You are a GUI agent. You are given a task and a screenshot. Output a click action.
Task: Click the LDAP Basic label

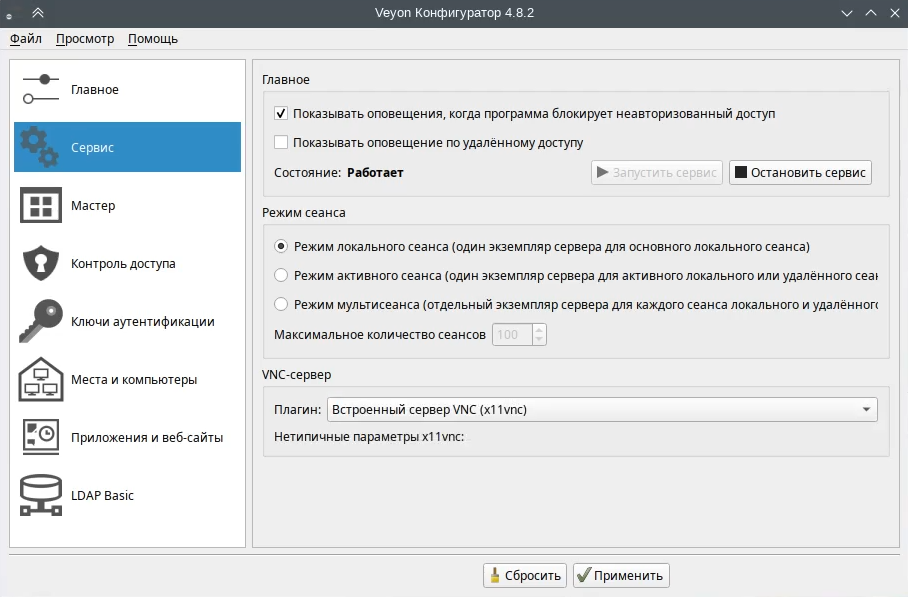point(102,496)
